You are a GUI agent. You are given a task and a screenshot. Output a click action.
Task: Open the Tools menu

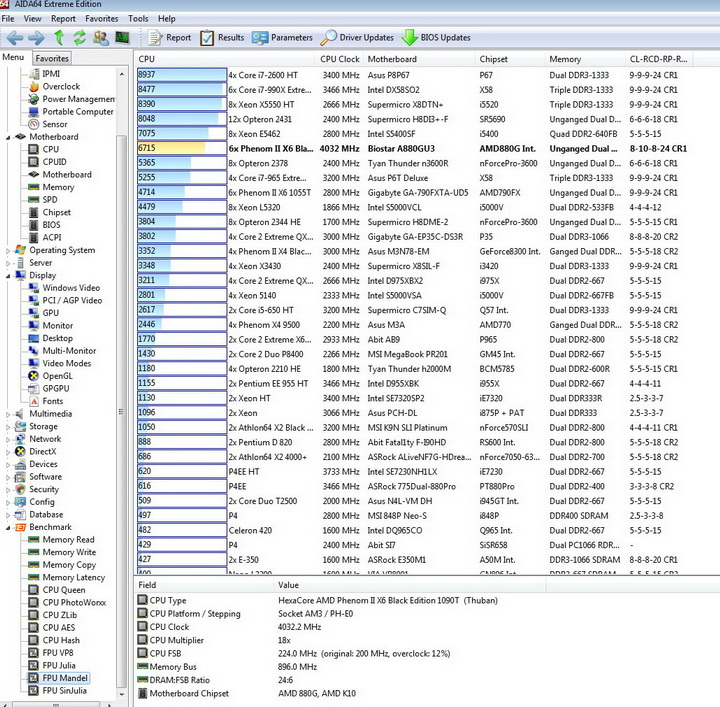tap(138, 19)
